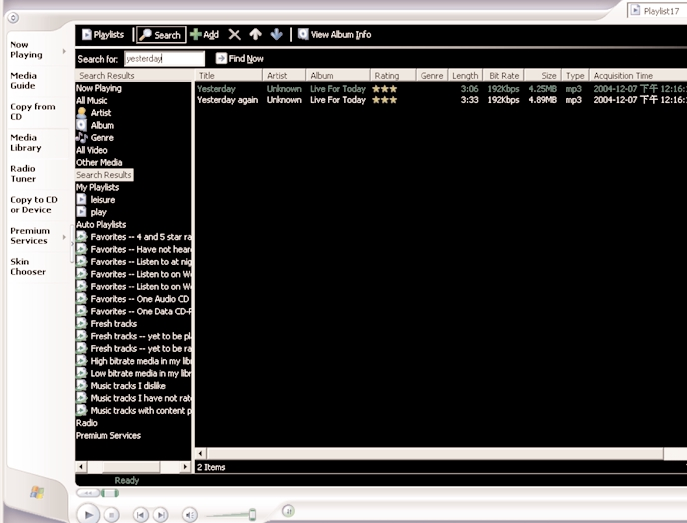Click the Play button
The height and width of the screenshot is (523, 687).
[x=88, y=514]
